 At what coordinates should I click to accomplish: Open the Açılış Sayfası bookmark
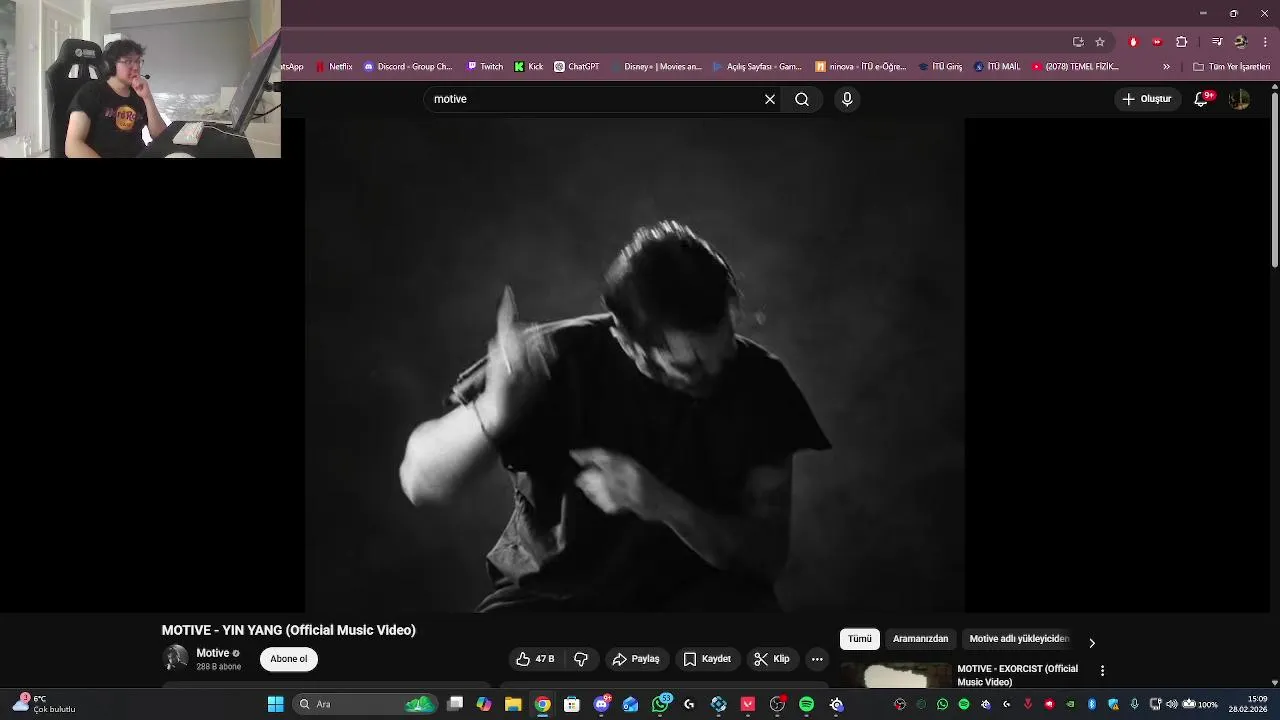click(757, 67)
